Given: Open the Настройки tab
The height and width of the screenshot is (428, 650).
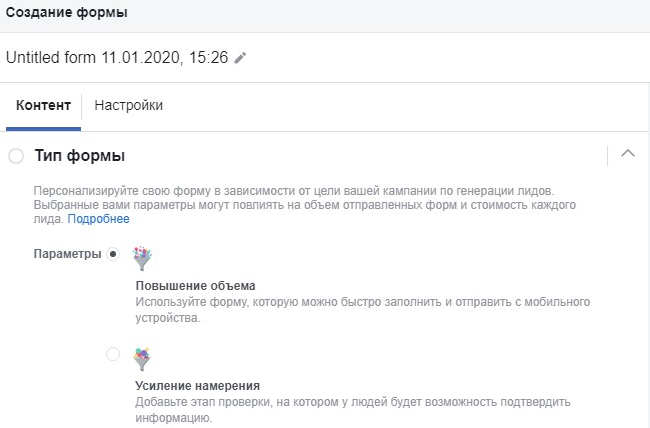Looking at the screenshot, I should [129, 105].
